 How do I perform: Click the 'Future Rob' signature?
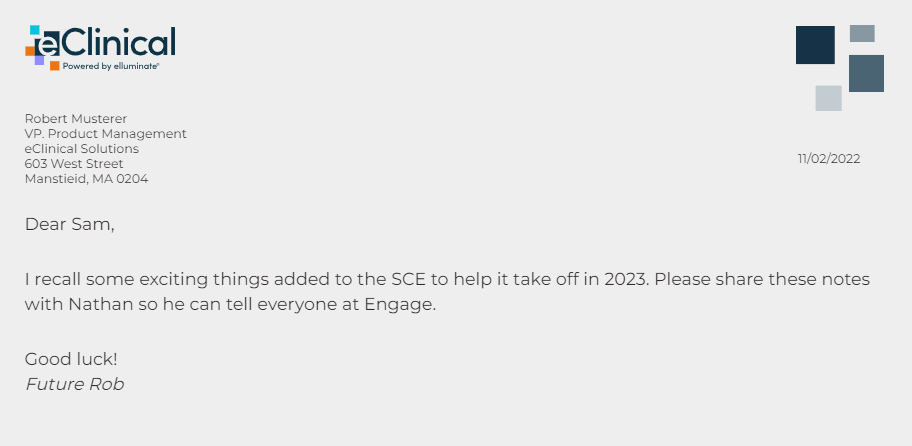click(x=74, y=384)
